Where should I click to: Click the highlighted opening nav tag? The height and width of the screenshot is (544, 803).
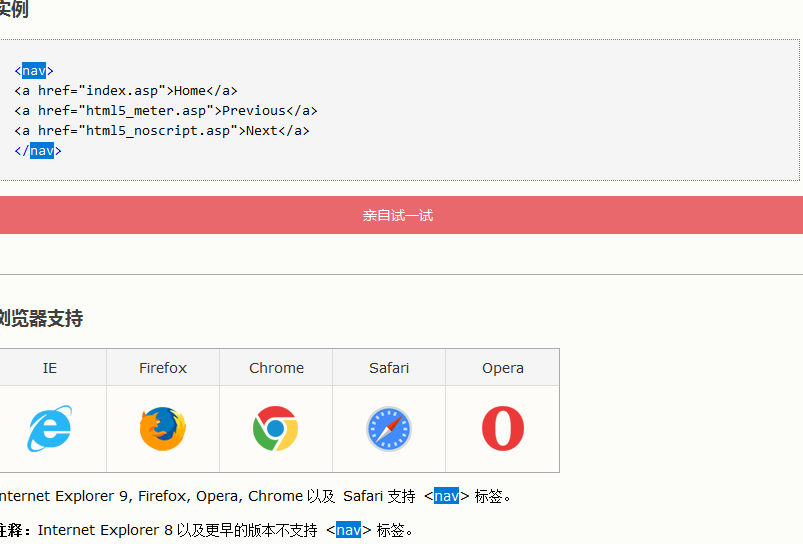click(x=34, y=71)
